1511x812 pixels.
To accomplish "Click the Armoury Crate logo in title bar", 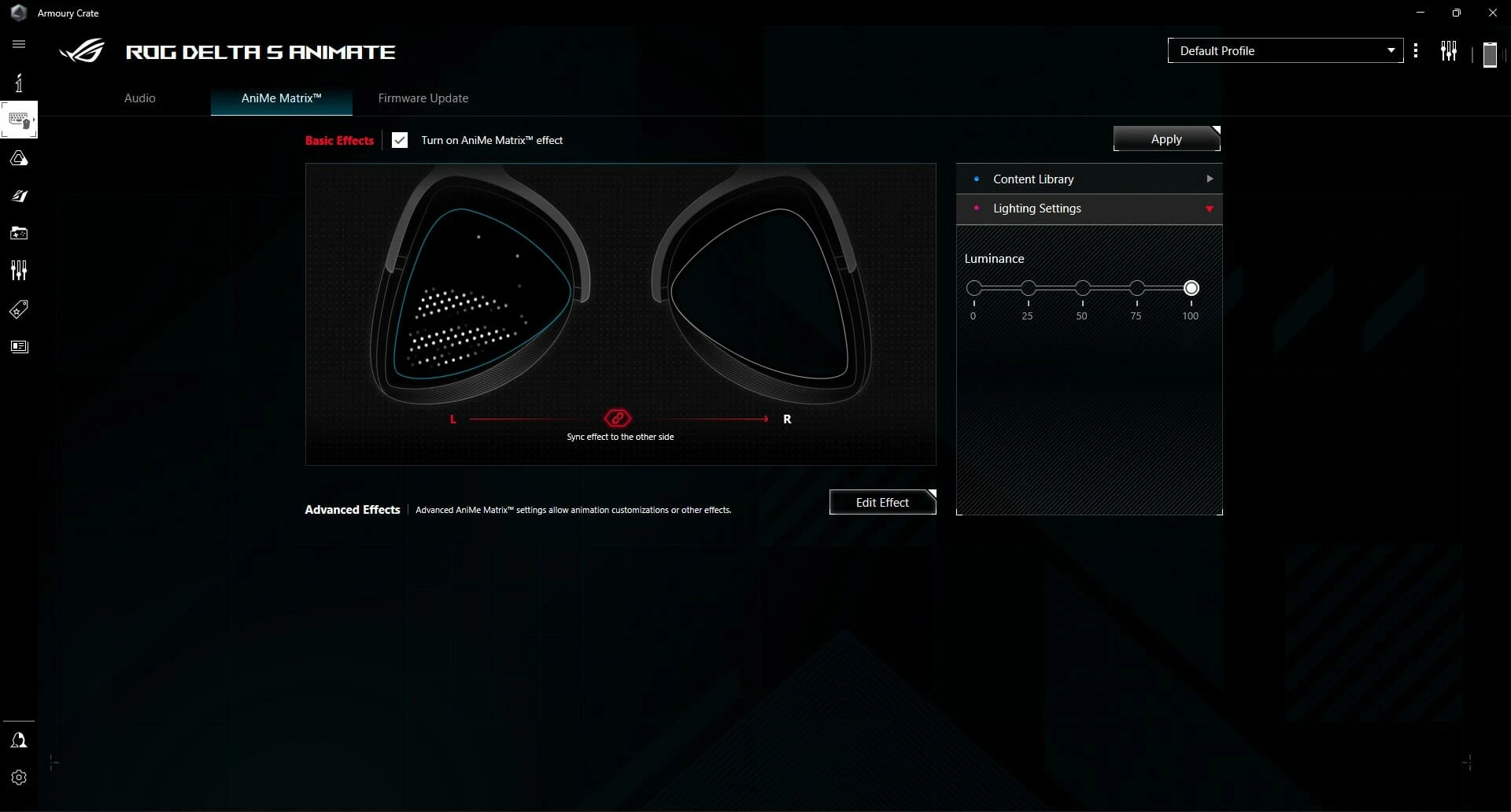I will pos(19,13).
